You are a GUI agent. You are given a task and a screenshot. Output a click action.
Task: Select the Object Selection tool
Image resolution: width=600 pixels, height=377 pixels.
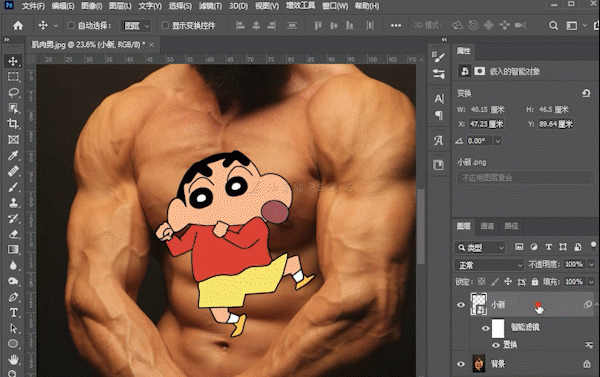pyautogui.click(x=13, y=108)
